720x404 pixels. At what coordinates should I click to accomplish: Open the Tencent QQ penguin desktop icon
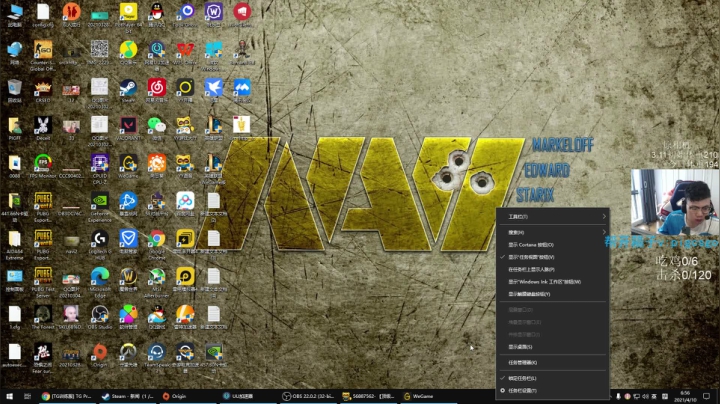click(x=157, y=16)
